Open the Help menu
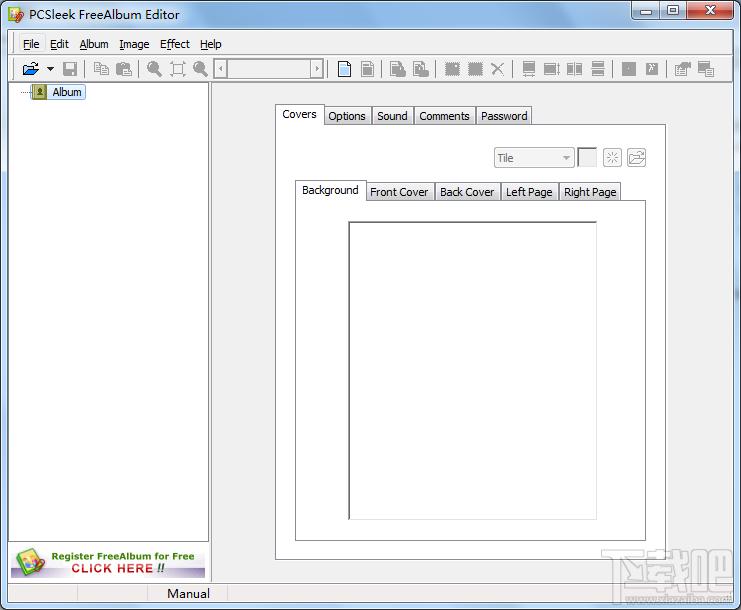The width and height of the screenshot is (741, 610). coord(210,44)
